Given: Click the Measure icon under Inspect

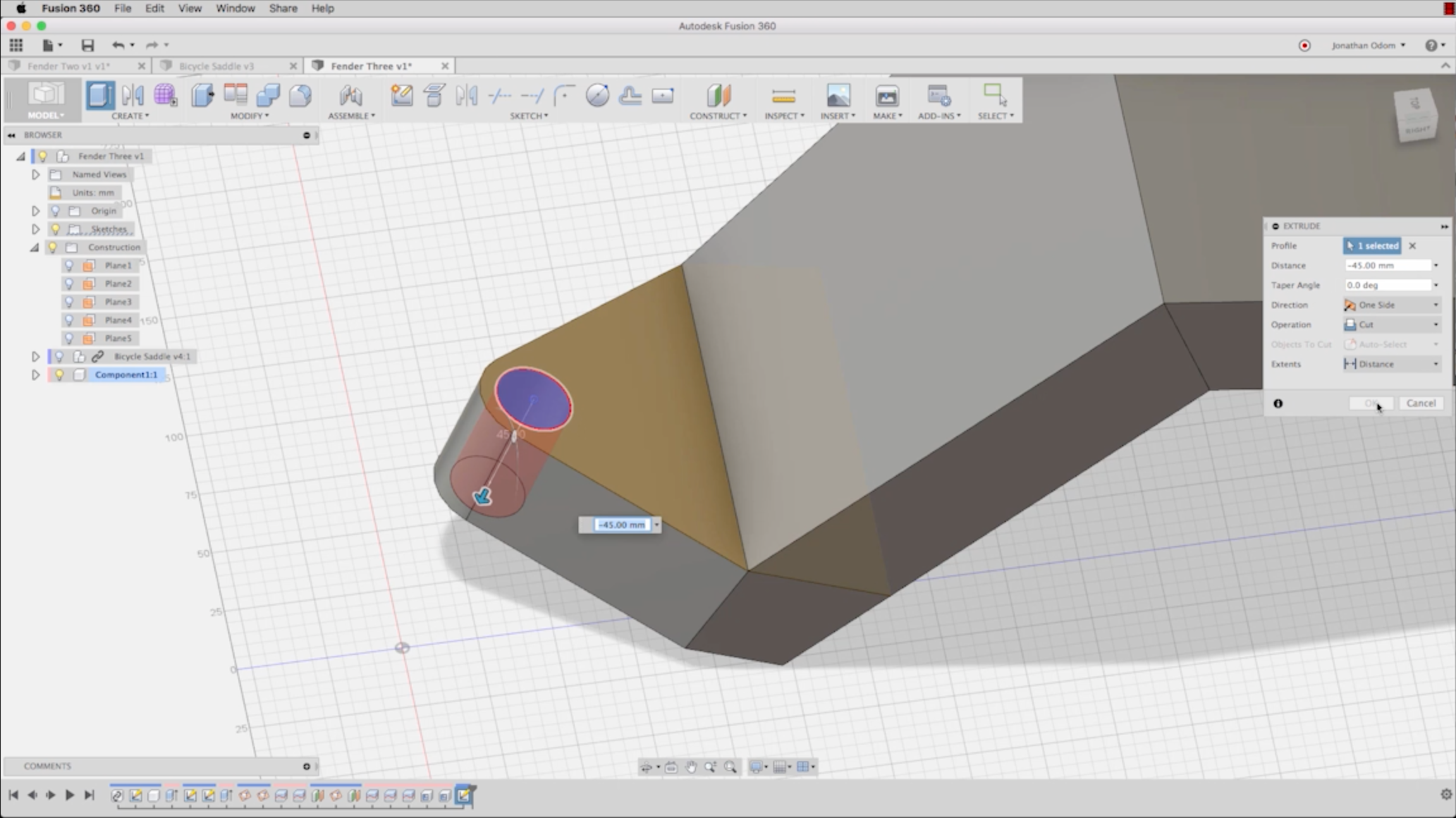Looking at the screenshot, I should tap(783, 96).
